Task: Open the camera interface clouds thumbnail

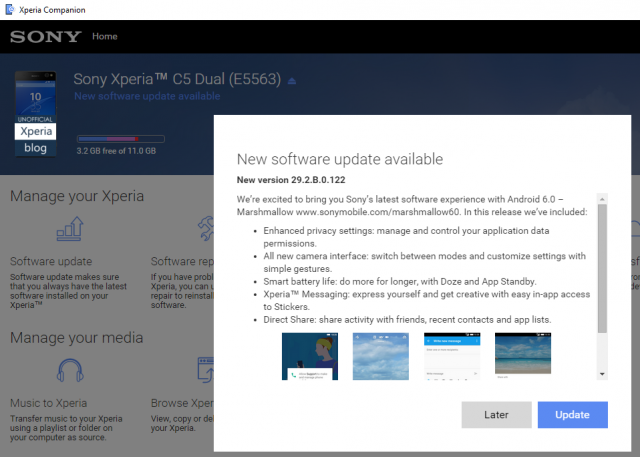Action: tap(381, 356)
